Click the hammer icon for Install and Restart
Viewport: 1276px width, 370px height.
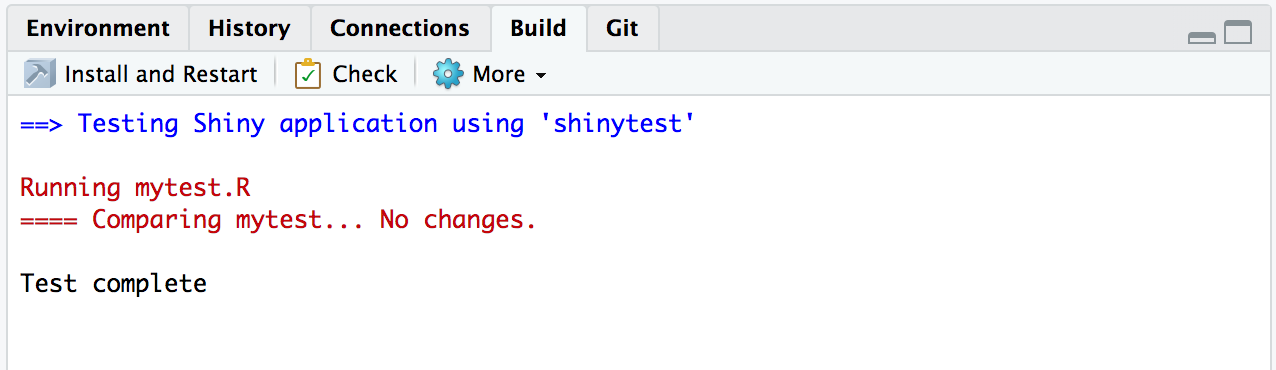39,74
